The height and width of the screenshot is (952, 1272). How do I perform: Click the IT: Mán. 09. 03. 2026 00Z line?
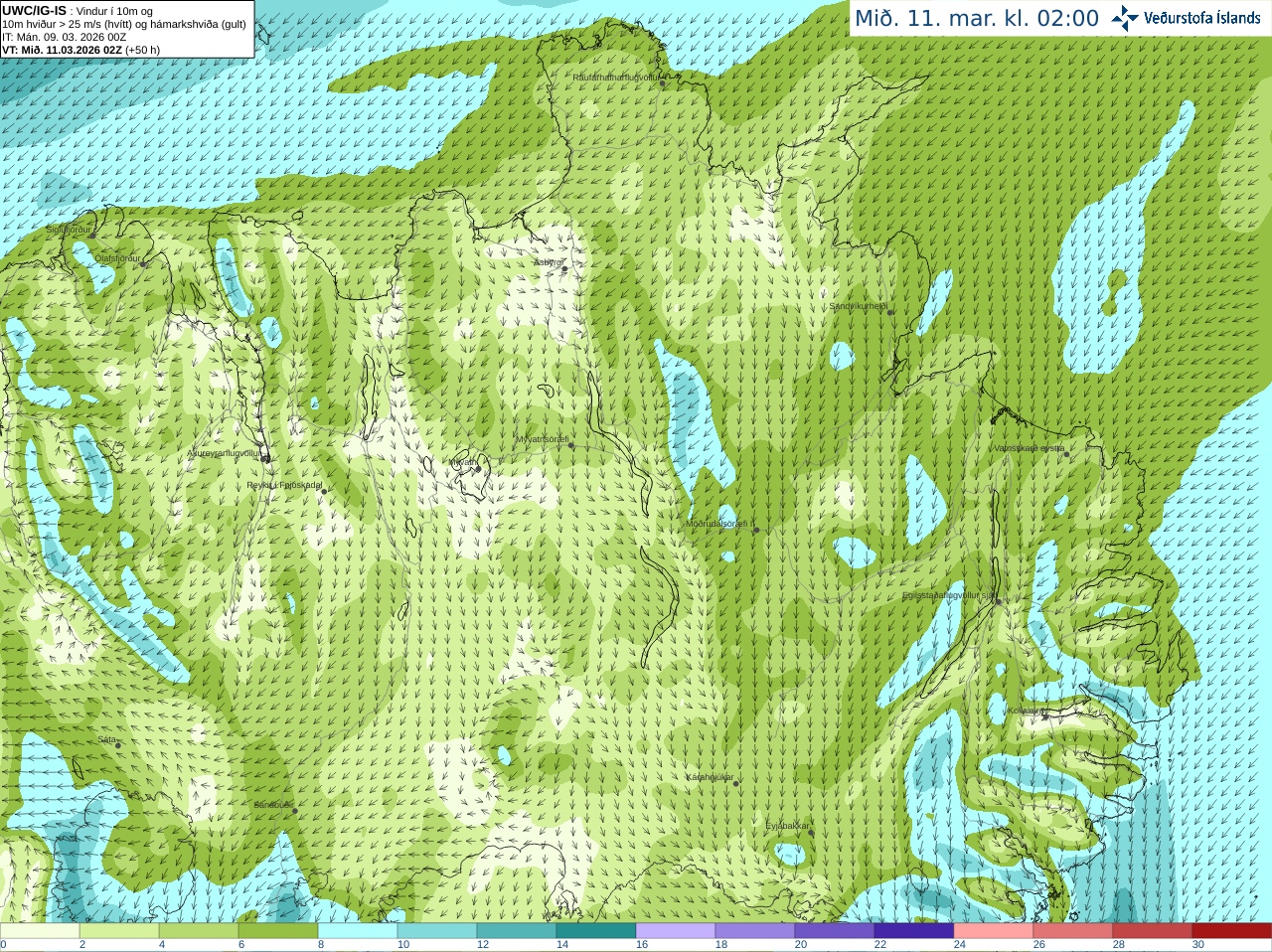(x=65, y=37)
